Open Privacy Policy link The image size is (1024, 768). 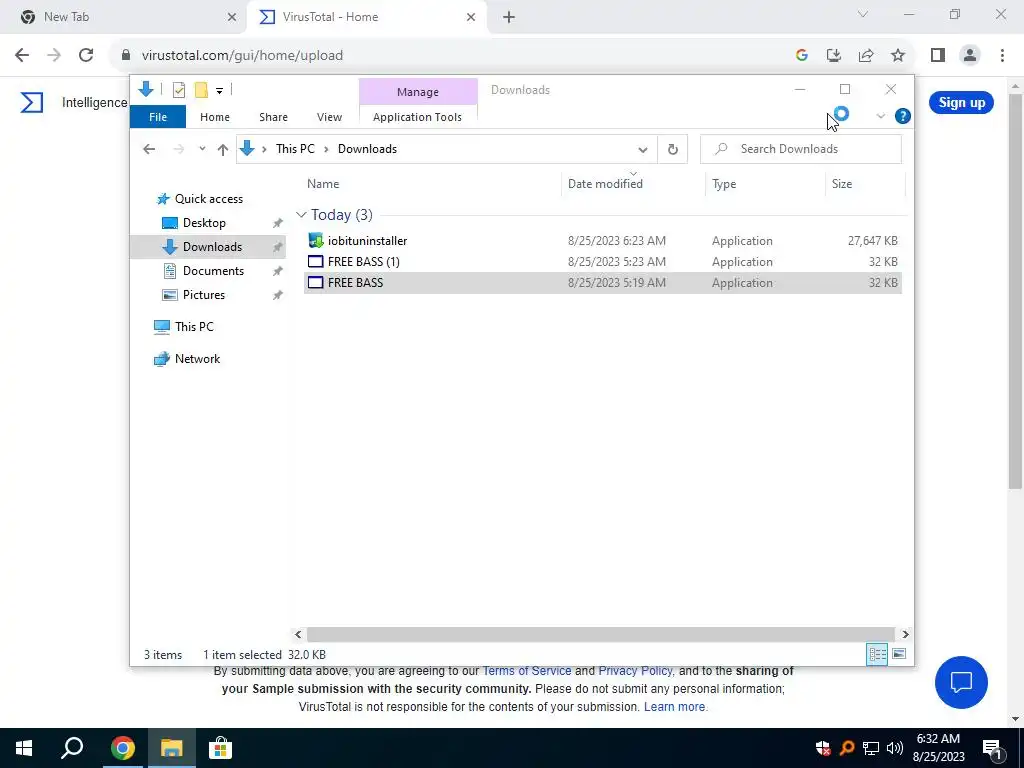point(635,671)
